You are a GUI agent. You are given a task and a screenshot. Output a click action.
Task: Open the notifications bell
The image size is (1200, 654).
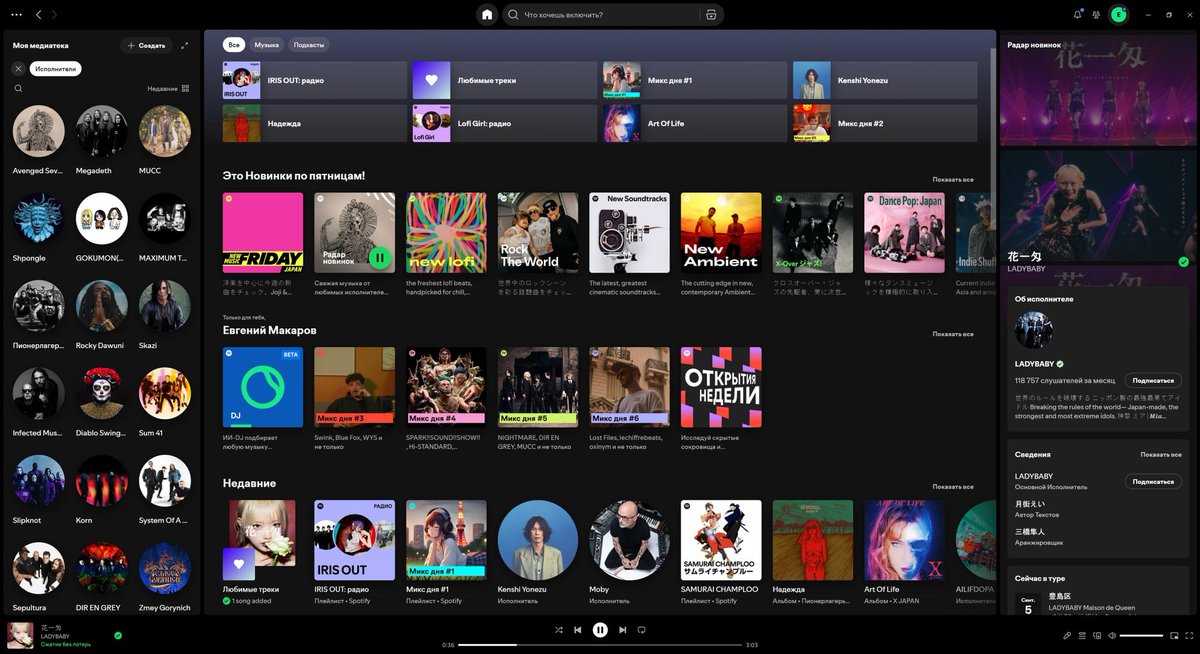1077,15
